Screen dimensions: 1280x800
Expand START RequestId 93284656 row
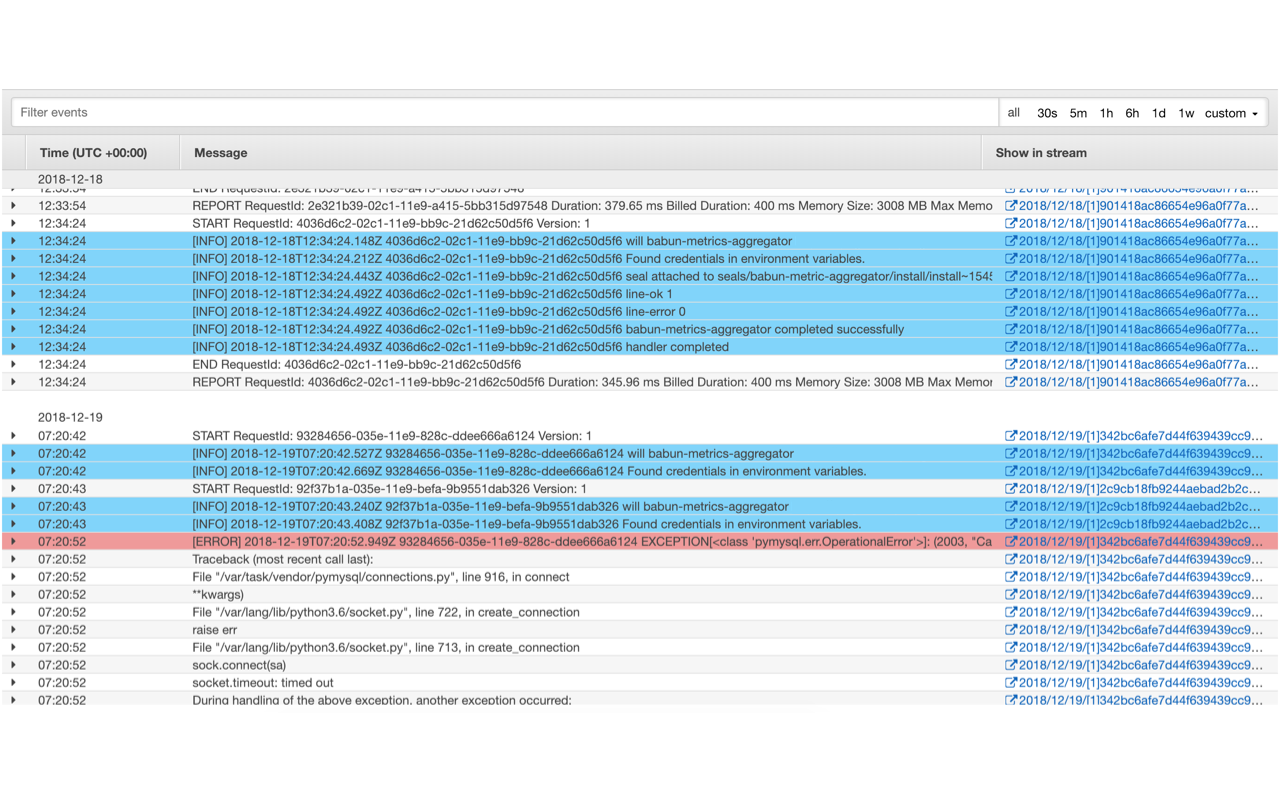[x=14, y=436]
